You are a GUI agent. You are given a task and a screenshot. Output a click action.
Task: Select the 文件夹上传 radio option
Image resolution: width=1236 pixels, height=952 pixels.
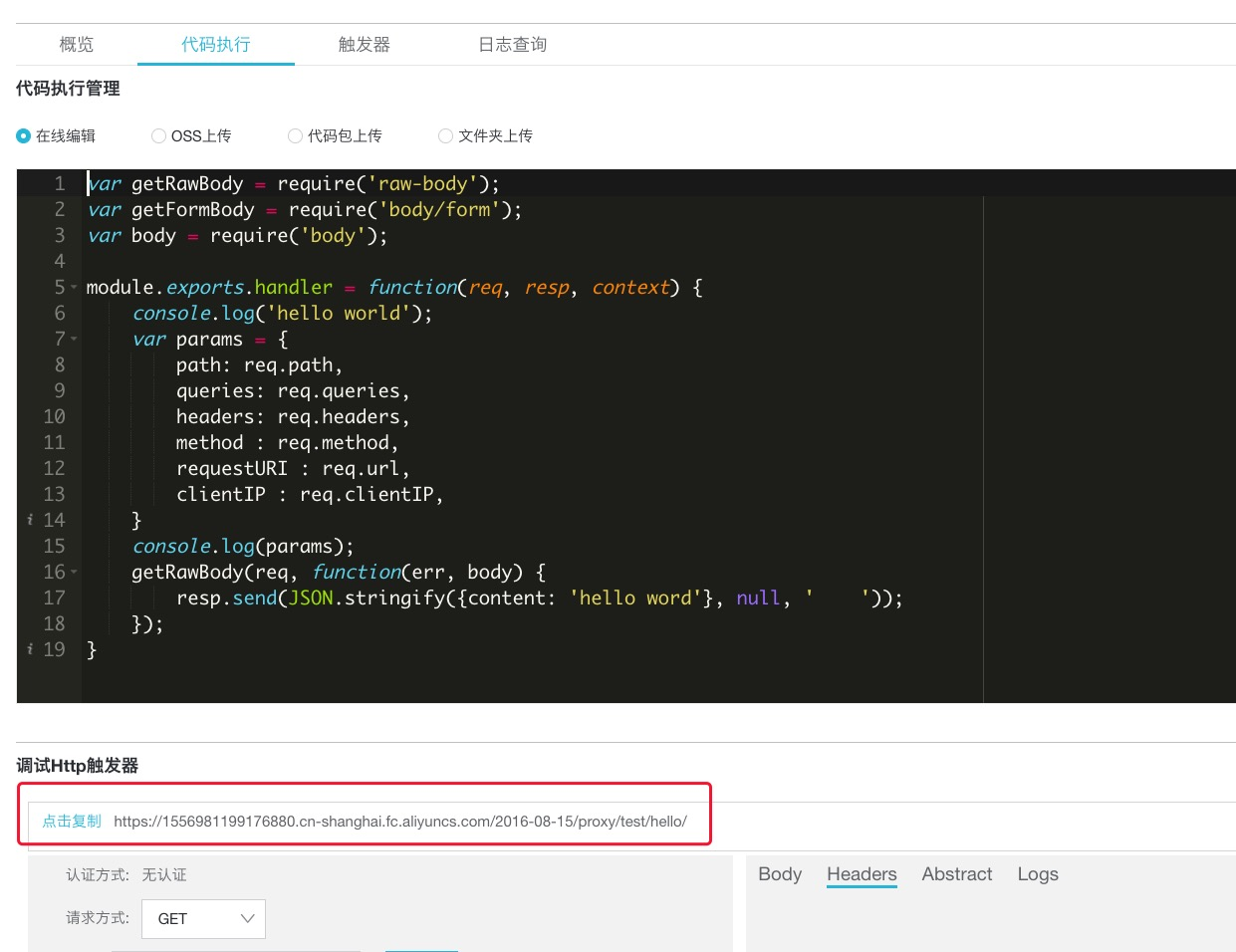[x=445, y=135]
